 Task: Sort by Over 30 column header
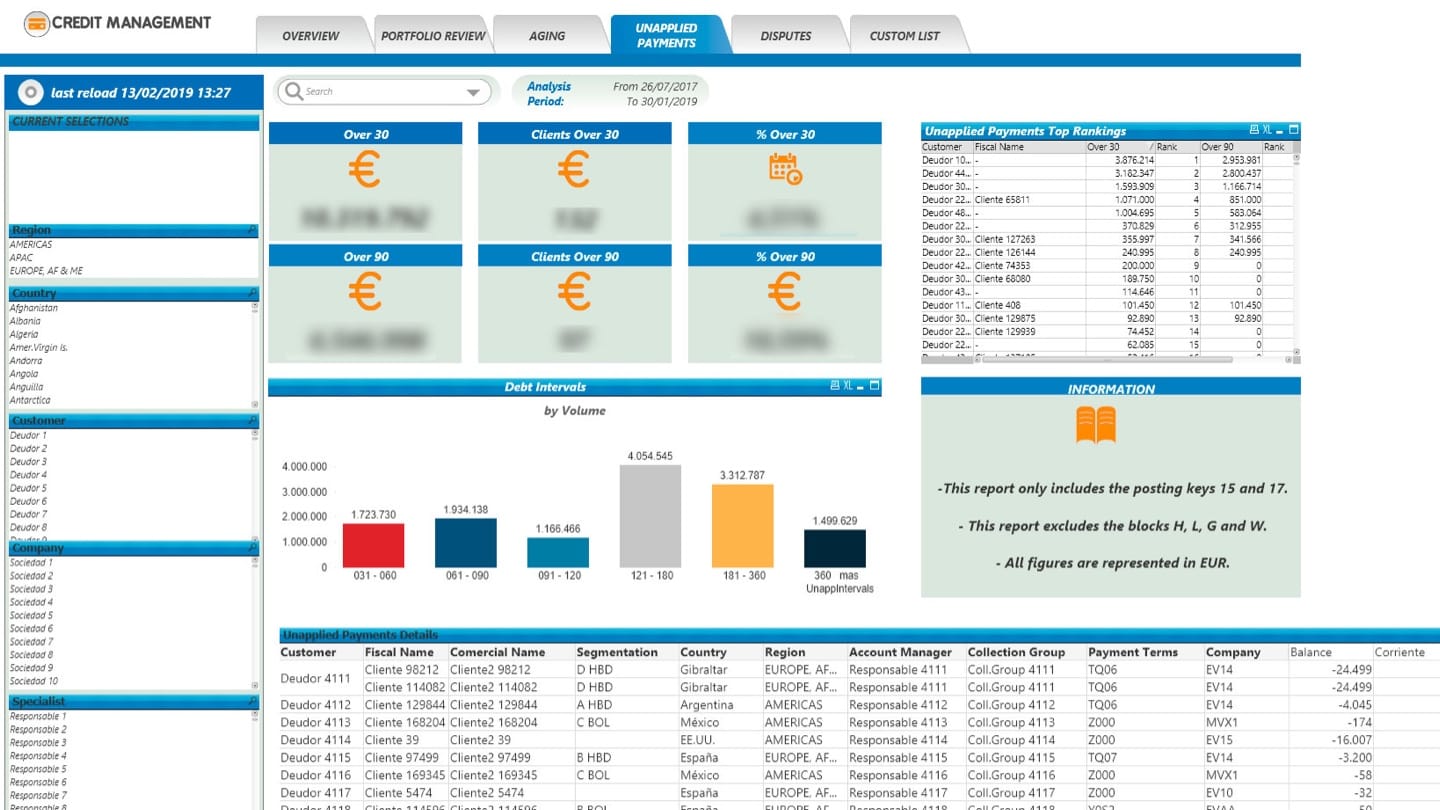[1103, 147]
